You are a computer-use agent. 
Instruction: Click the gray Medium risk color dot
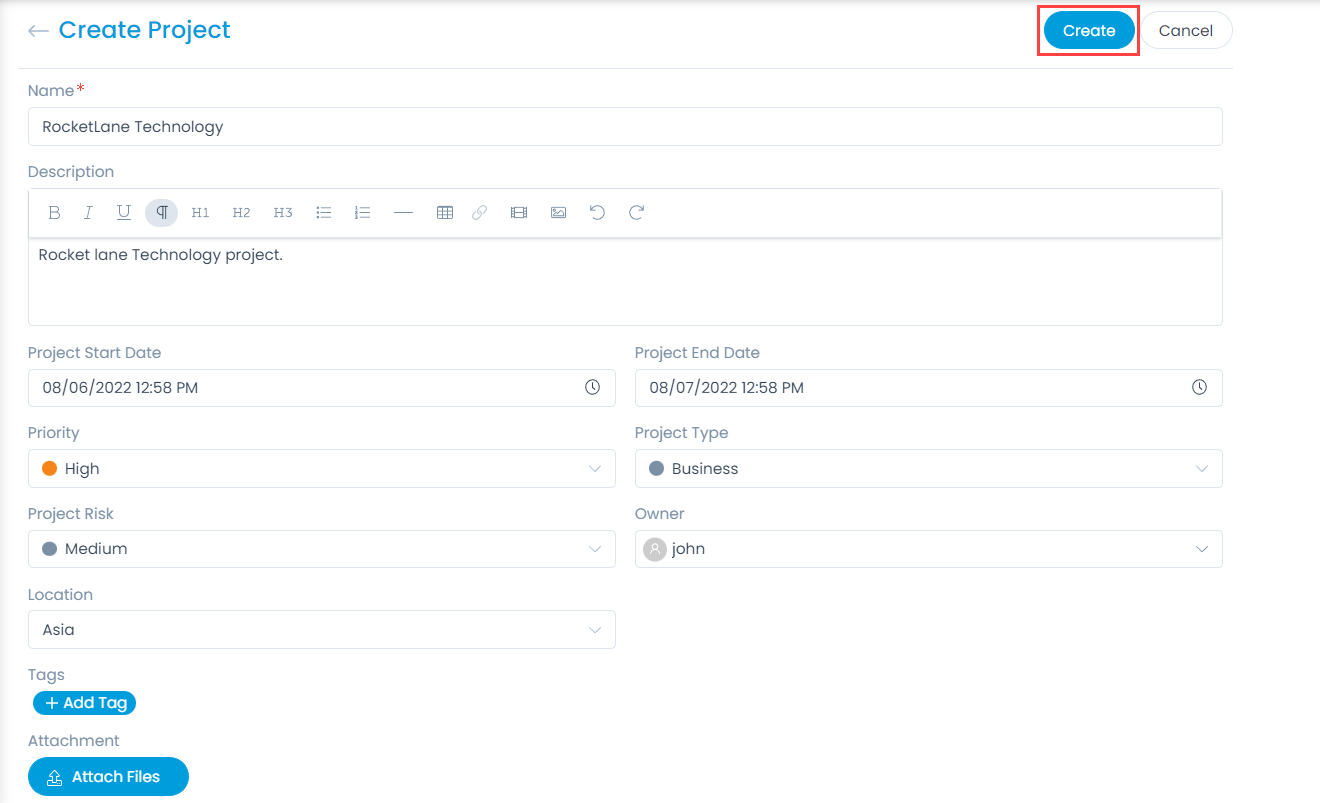(x=49, y=549)
